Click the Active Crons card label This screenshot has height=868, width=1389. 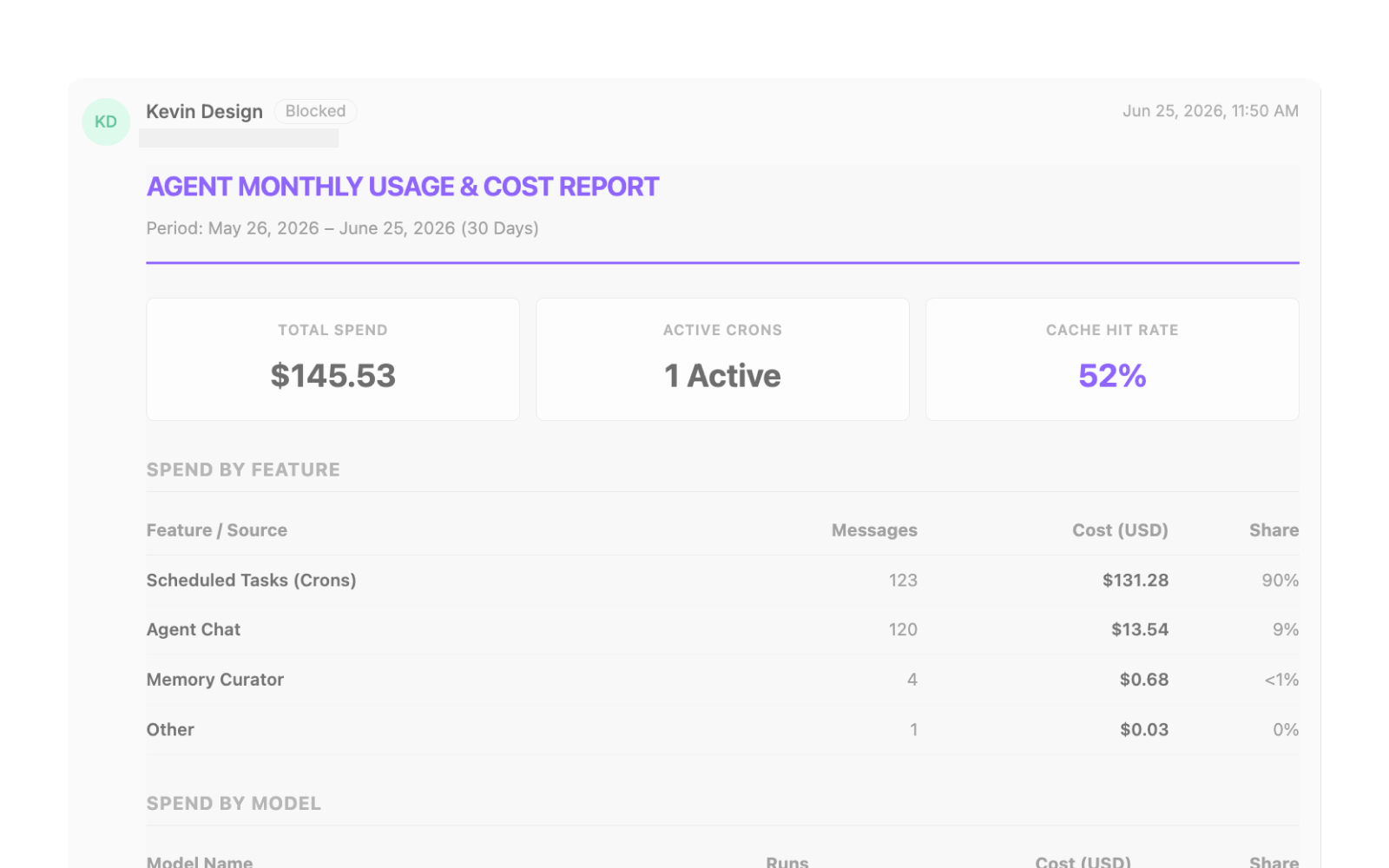point(722,330)
